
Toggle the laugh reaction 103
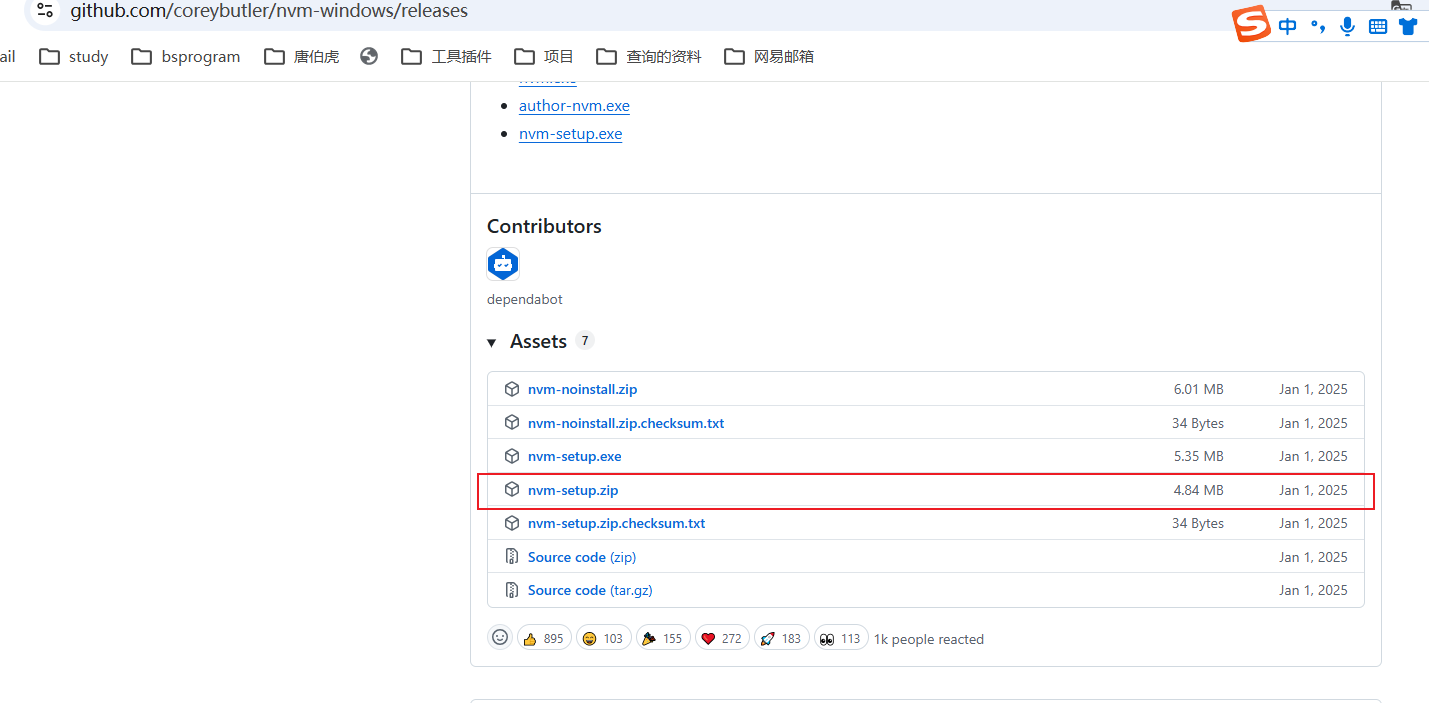click(x=603, y=638)
